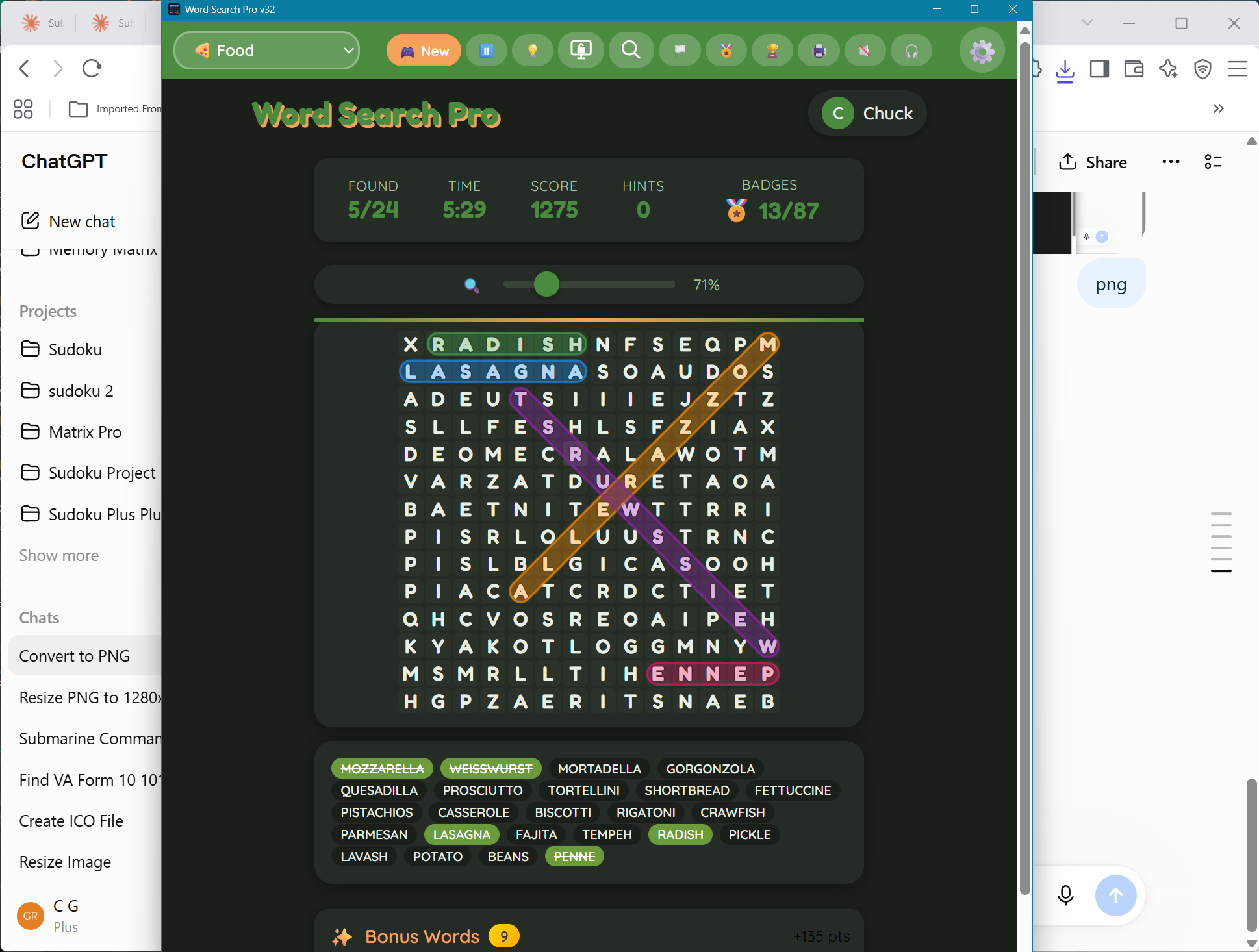Click the PARMESAN word in list

(x=374, y=834)
